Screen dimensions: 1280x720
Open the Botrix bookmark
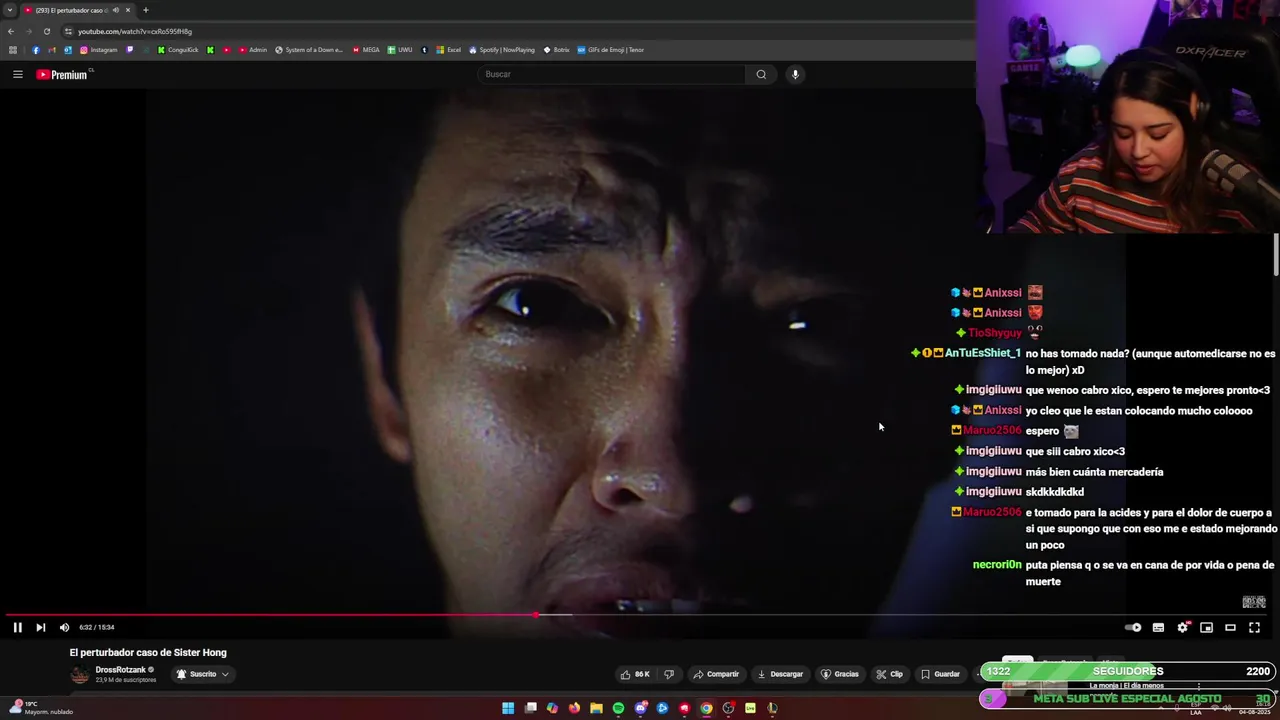point(557,50)
